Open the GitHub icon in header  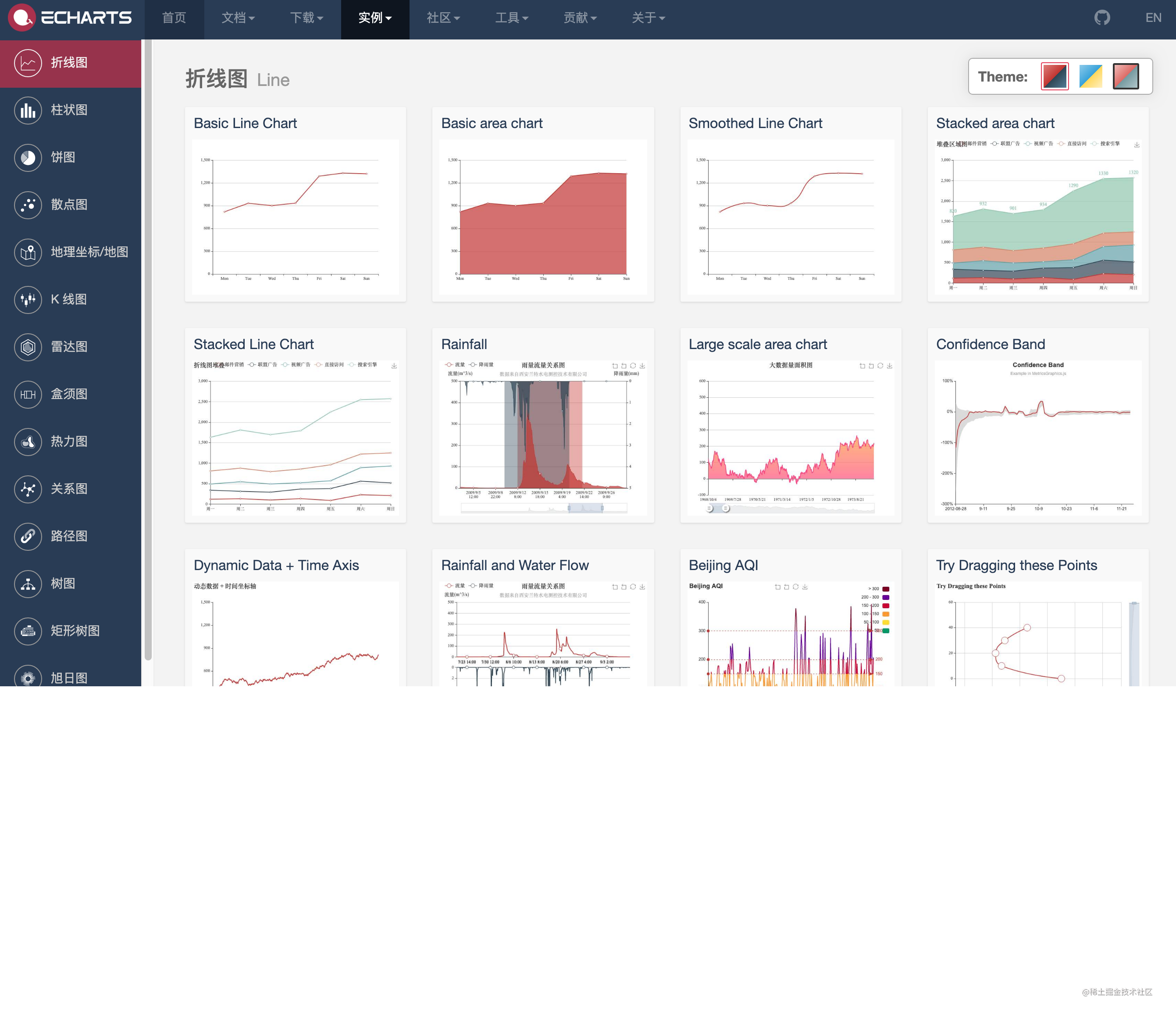pyautogui.click(x=1102, y=18)
